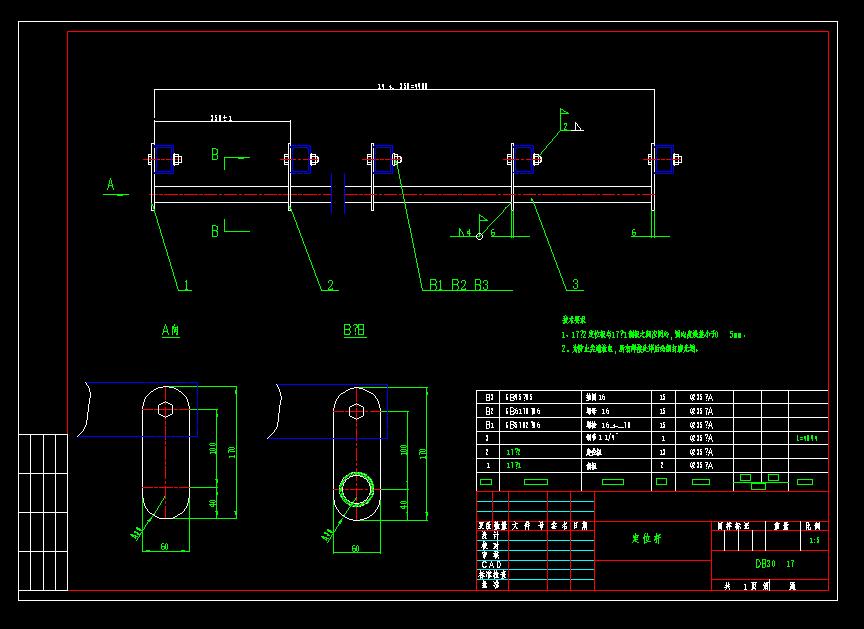Click part balloon number "2" leader label

click(330, 285)
